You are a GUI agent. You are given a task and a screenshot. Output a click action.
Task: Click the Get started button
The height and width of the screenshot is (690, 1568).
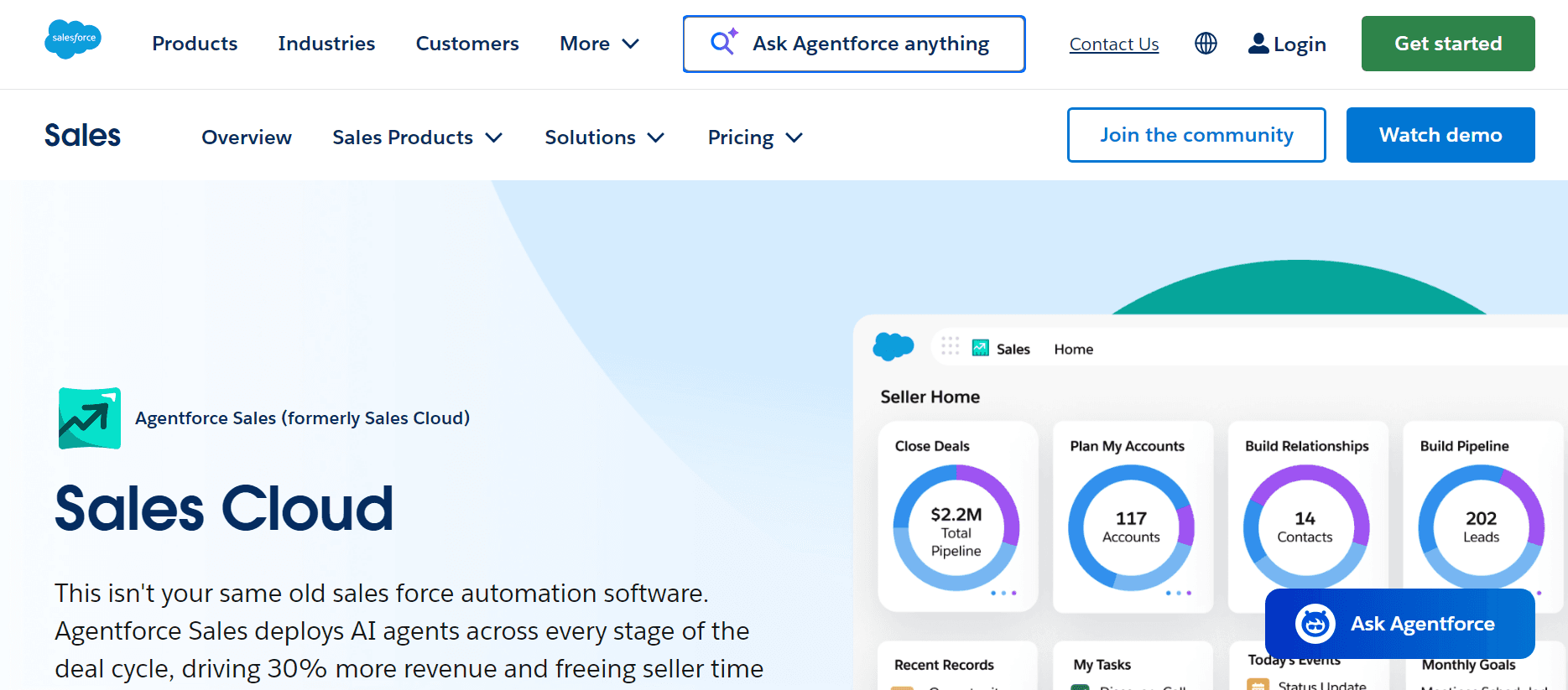pyautogui.click(x=1448, y=44)
